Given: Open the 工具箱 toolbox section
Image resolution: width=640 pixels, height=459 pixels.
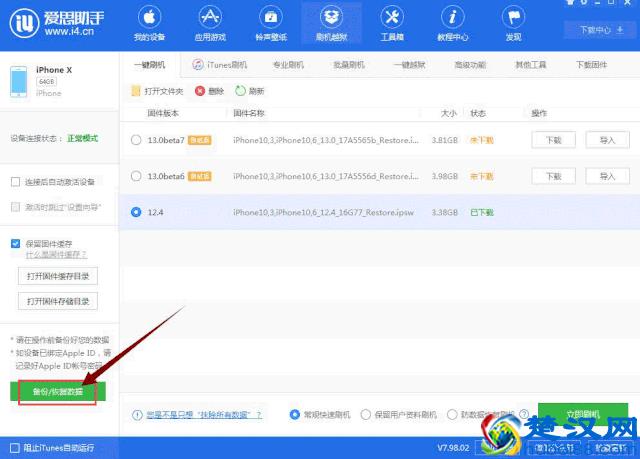Looking at the screenshot, I should (x=392, y=25).
